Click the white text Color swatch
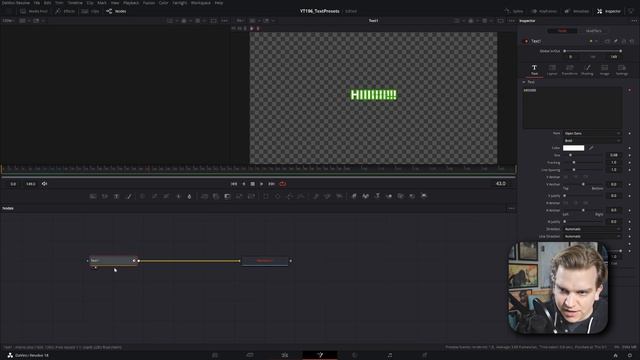Viewport: 640px width, 360px height. 573,148
